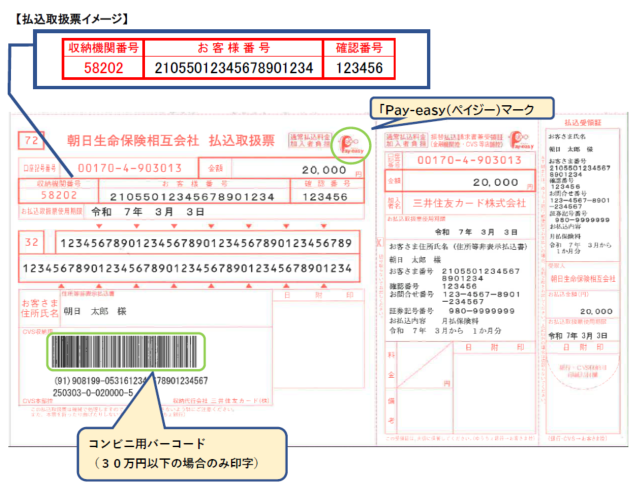Click the 20,000 amount on the left slip
Viewport: 636px width, 484px height.
click(324, 170)
